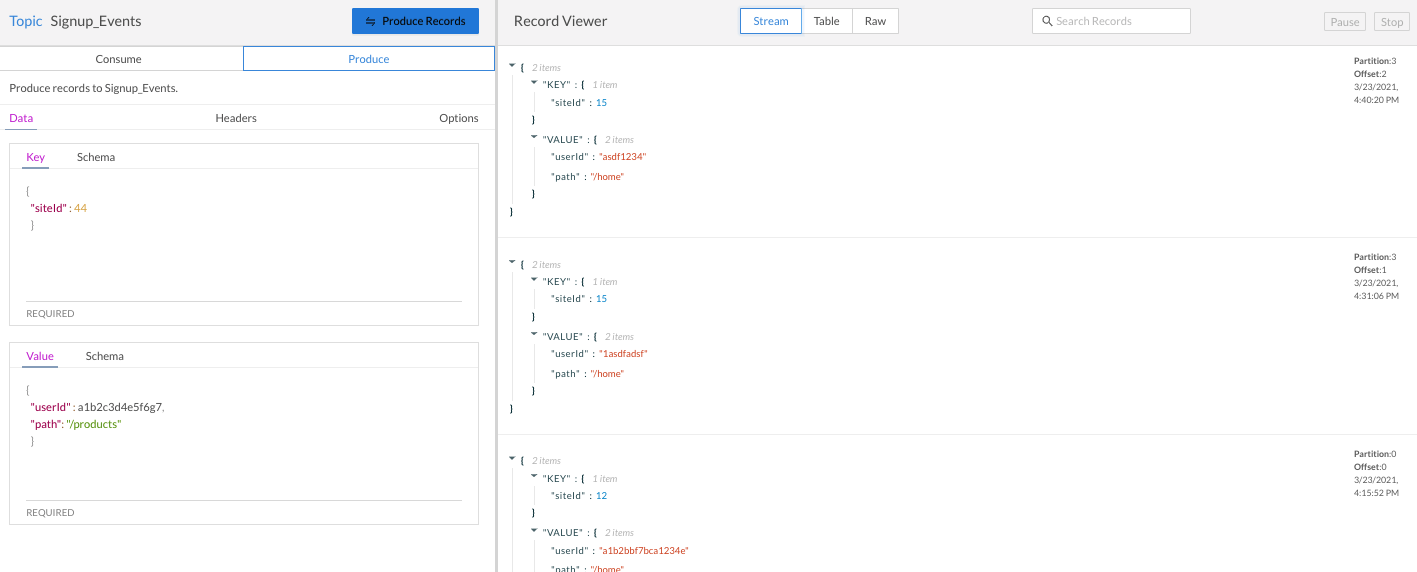
Task: Click the siteId value 44 in key editor
Action: [x=81, y=208]
